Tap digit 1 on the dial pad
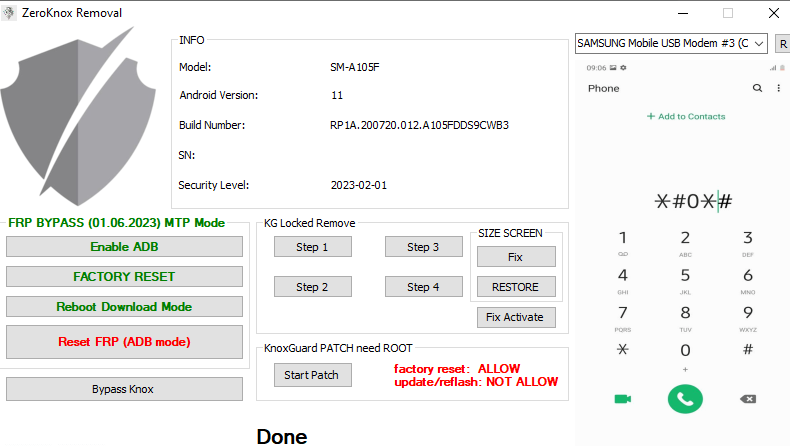 (x=623, y=242)
